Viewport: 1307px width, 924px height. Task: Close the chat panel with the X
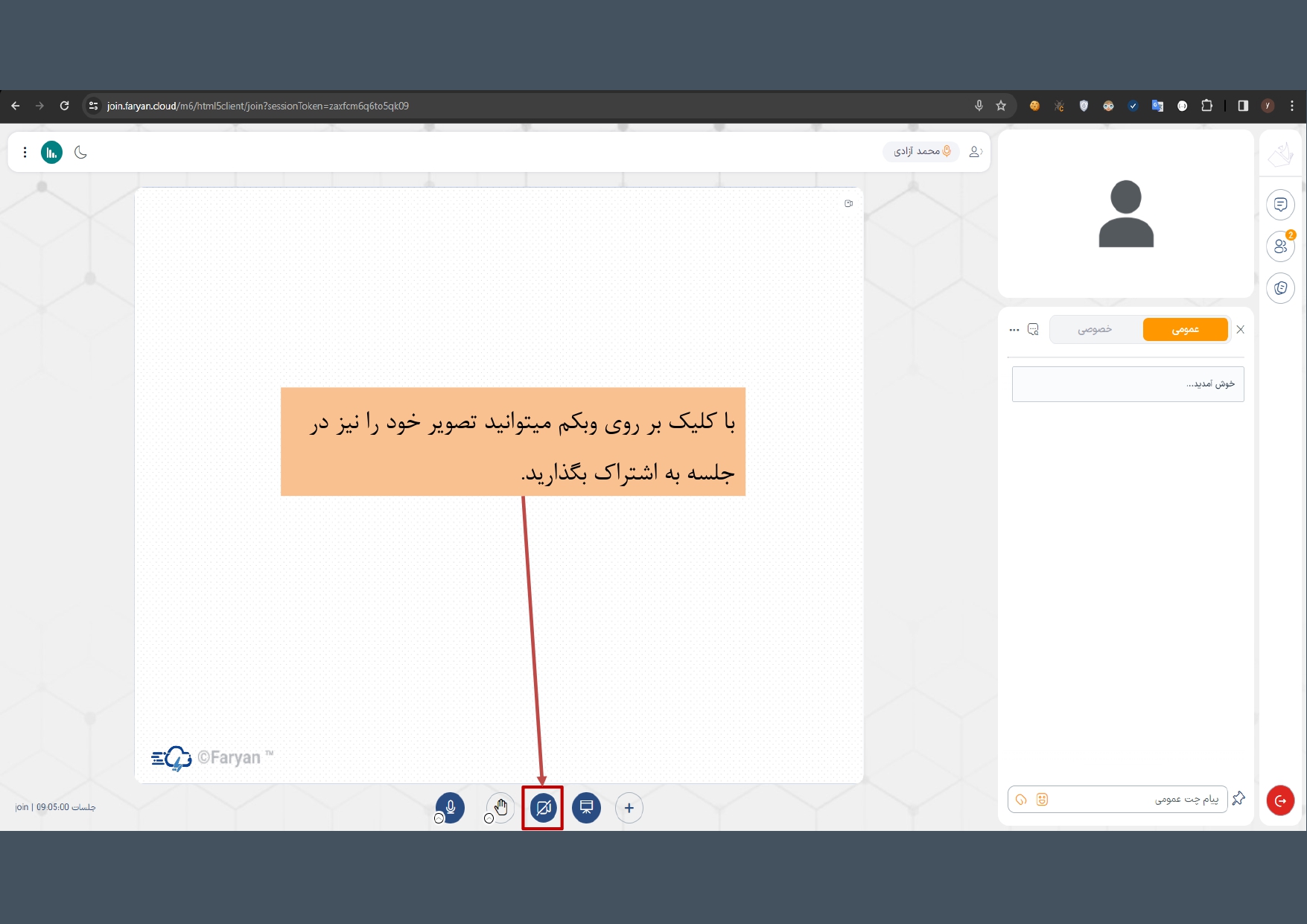pos(1240,329)
